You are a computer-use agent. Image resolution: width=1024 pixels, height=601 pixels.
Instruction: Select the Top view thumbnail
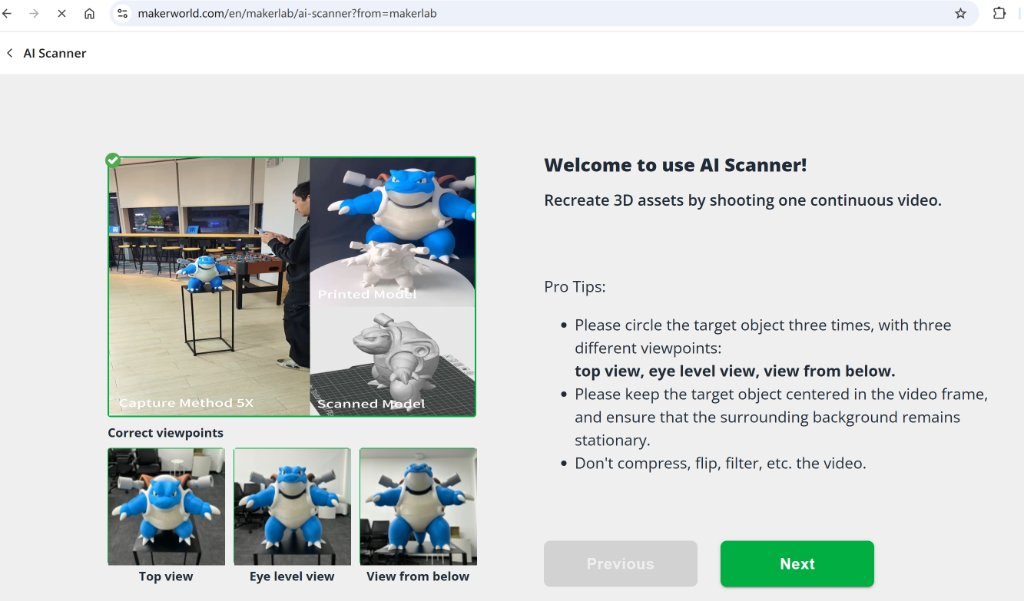click(x=166, y=506)
